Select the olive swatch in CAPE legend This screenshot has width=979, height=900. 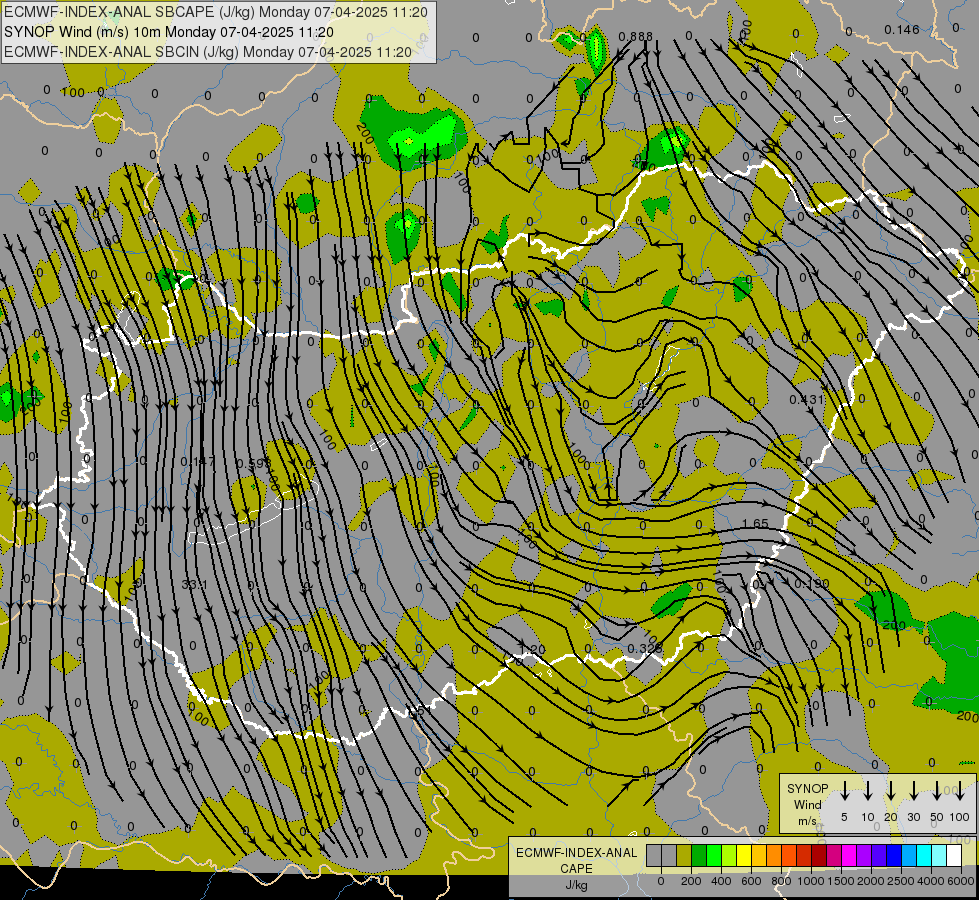click(x=684, y=855)
